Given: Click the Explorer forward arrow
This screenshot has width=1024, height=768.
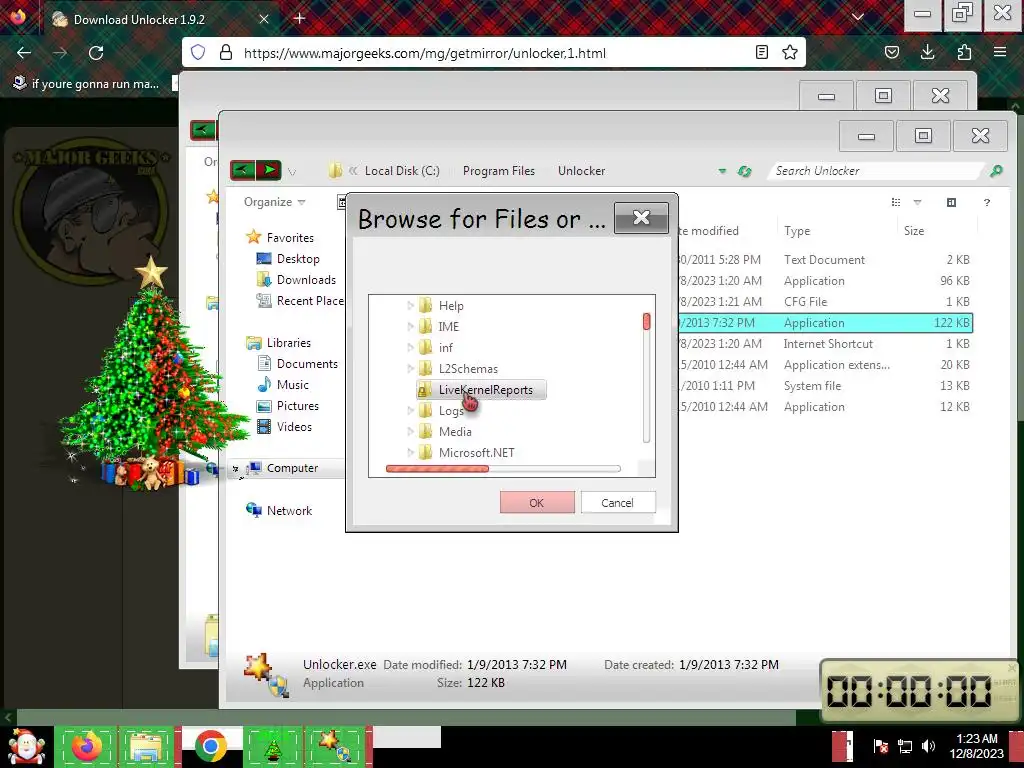Looking at the screenshot, I should pyautogui.click(x=268, y=170).
